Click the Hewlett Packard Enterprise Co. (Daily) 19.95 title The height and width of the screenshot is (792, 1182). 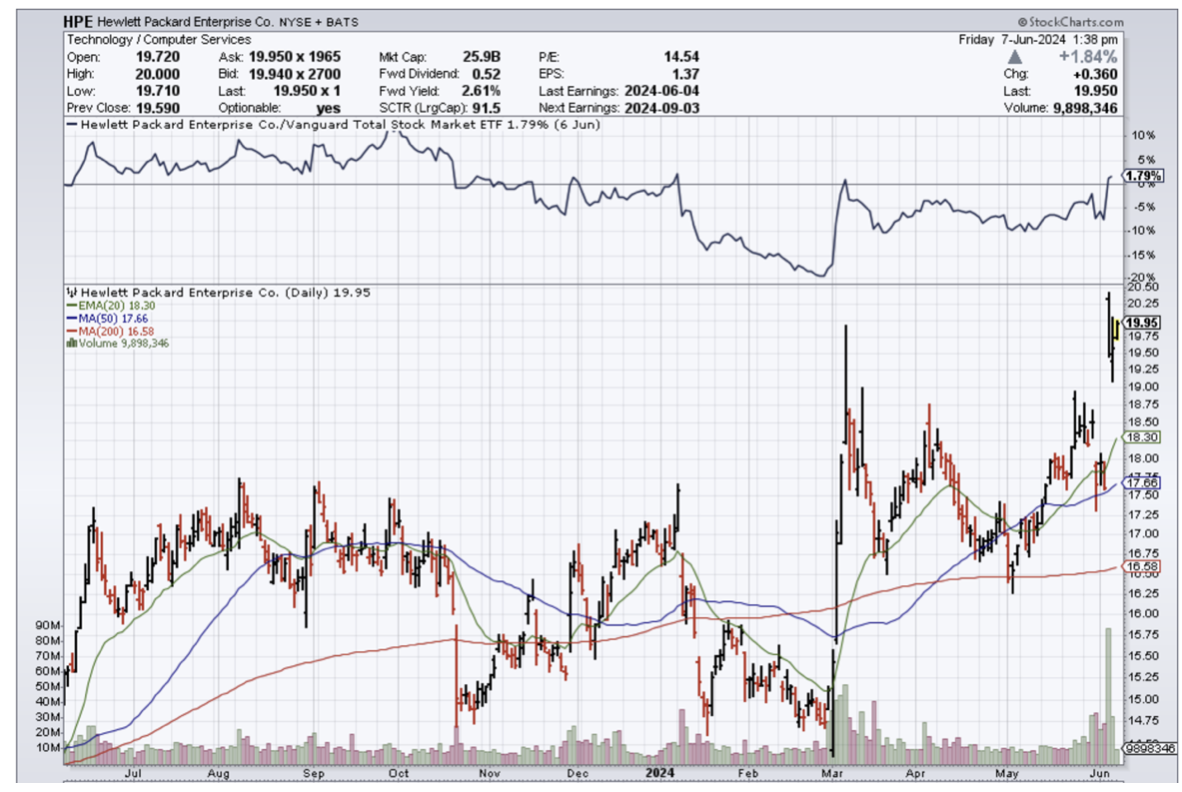click(x=225, y=292)
